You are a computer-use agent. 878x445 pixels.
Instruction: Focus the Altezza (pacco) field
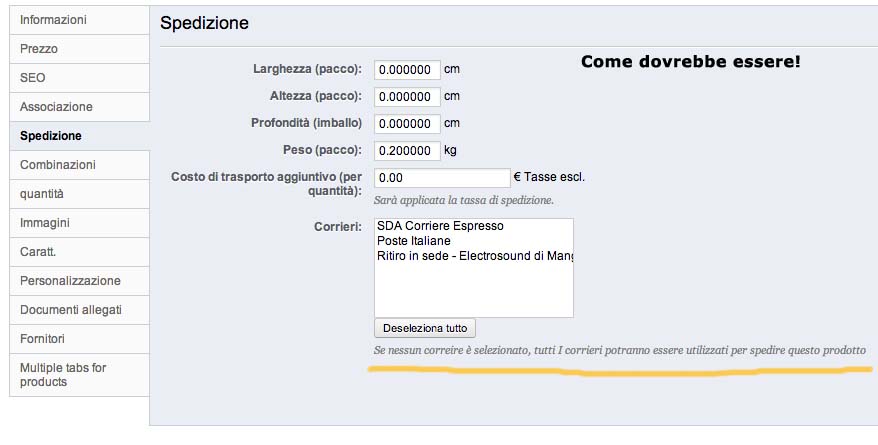[407, 97]
